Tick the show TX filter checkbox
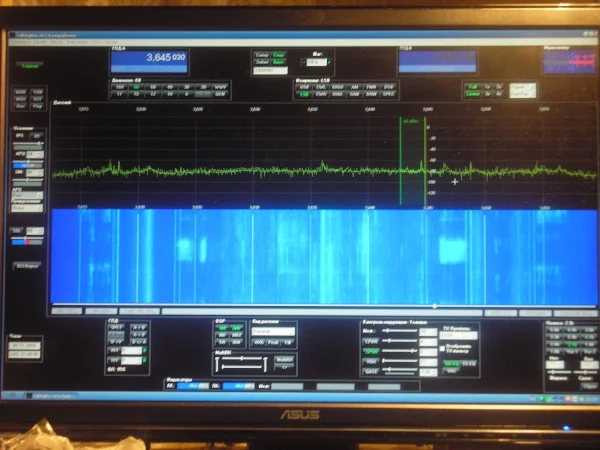Image resolution: width=600 pixels, height=450 pixels. point(442,348)
